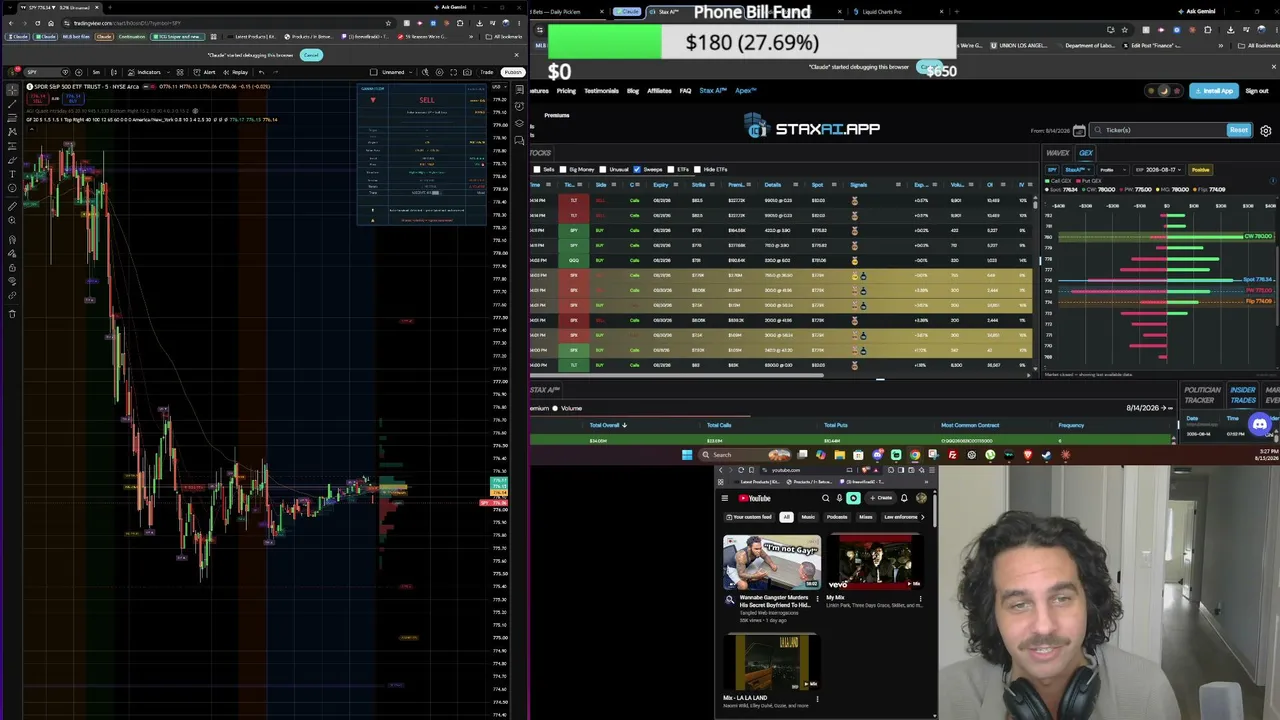Open the EXP 2026-08-17 expiration dropdown

(x=1159, y=170)
